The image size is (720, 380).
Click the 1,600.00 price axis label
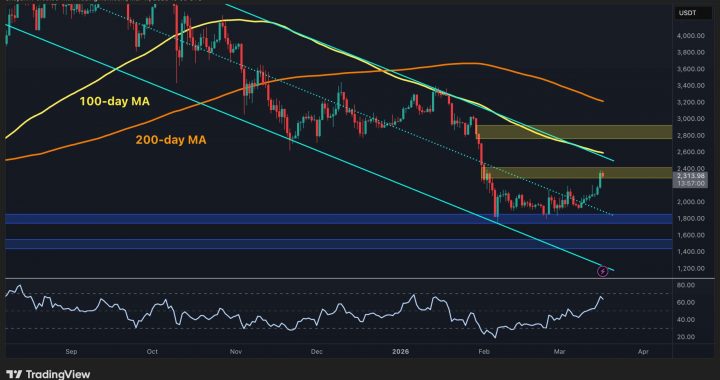tap(692, 235)
